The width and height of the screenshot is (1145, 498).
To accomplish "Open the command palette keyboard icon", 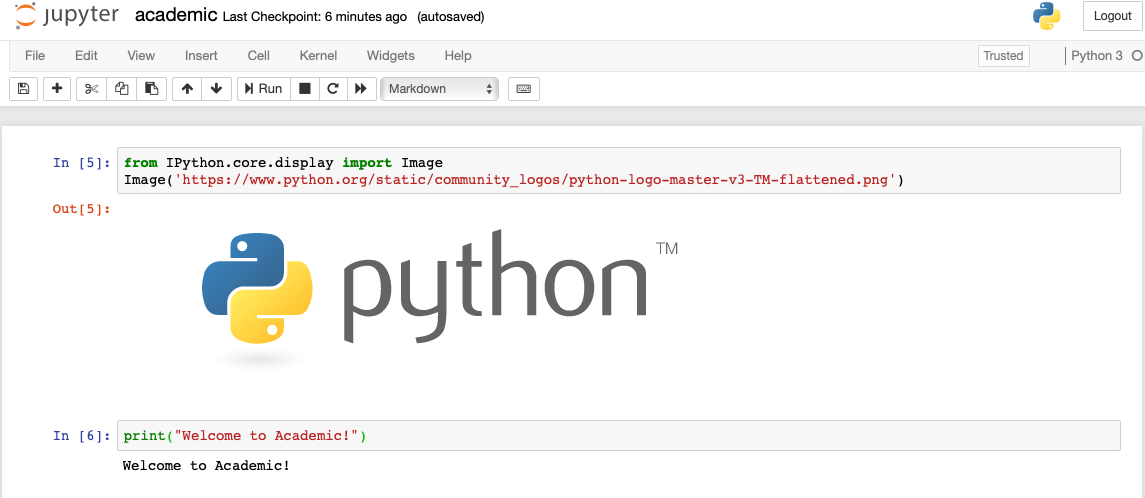I will [x=523, y=89].
